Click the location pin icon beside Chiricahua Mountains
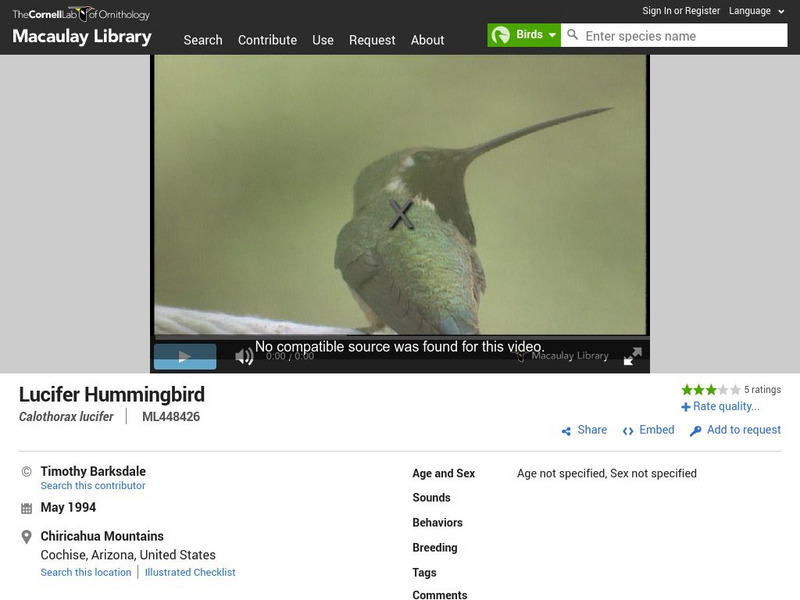Viewport: 800px width, 600px height. pos(27,536)
